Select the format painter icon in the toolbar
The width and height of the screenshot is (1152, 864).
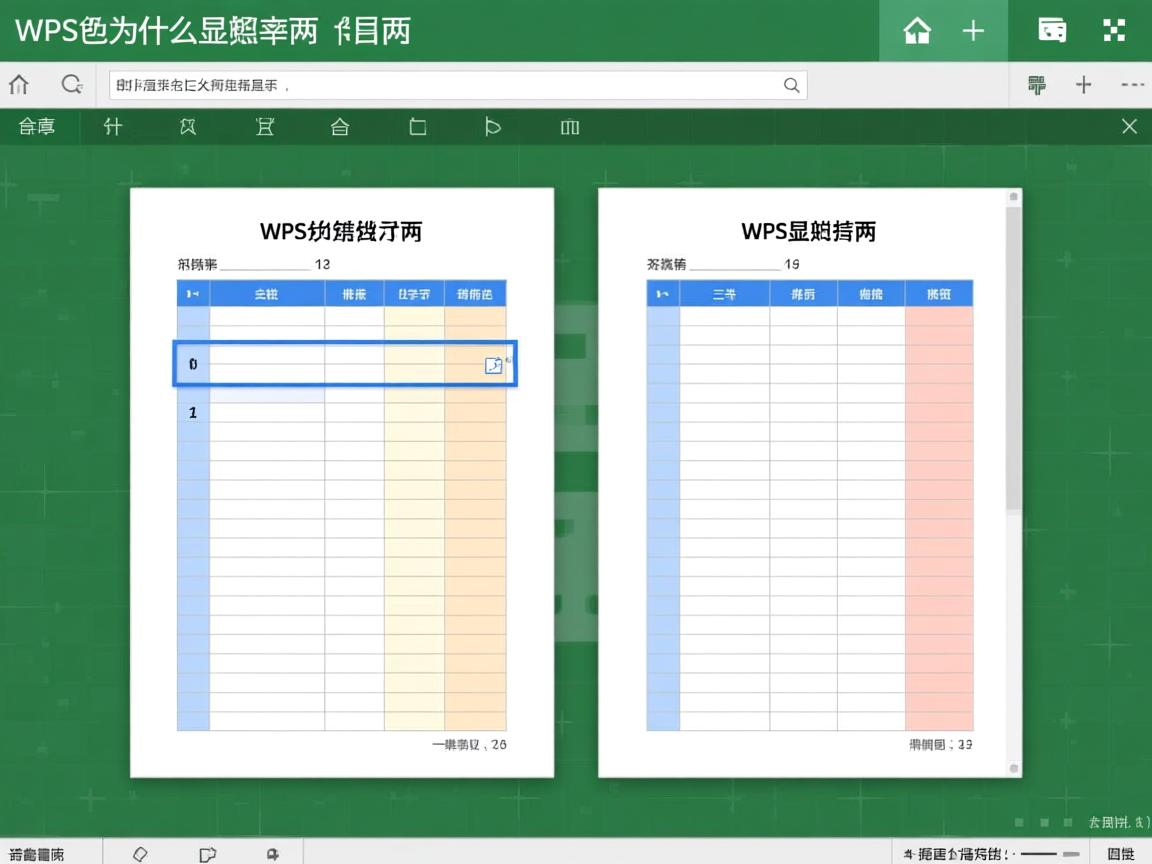point(1038,85)
